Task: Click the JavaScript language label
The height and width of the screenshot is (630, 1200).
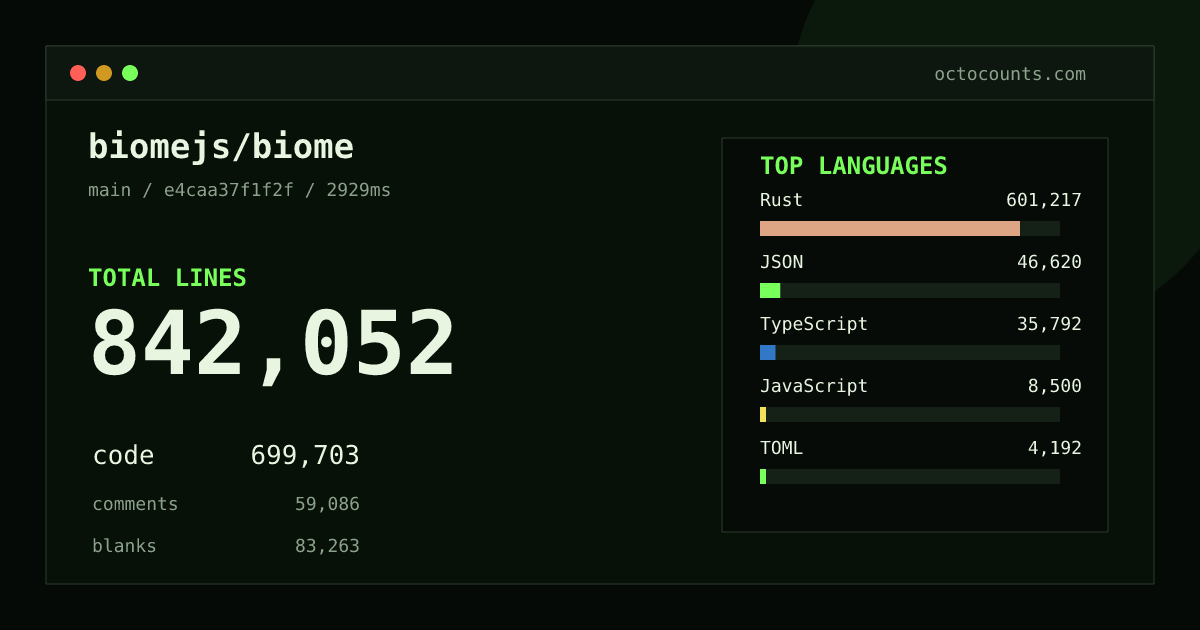Action: coord(814,386)
